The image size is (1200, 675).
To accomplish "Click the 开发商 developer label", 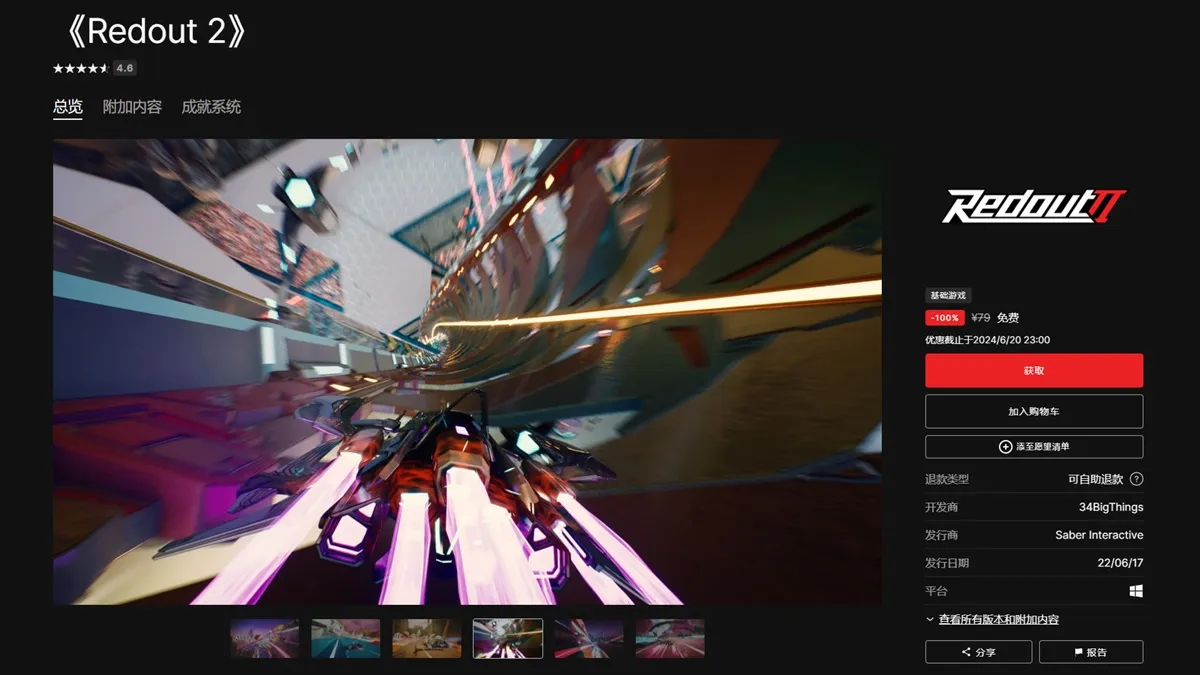I will coord(942,507).
